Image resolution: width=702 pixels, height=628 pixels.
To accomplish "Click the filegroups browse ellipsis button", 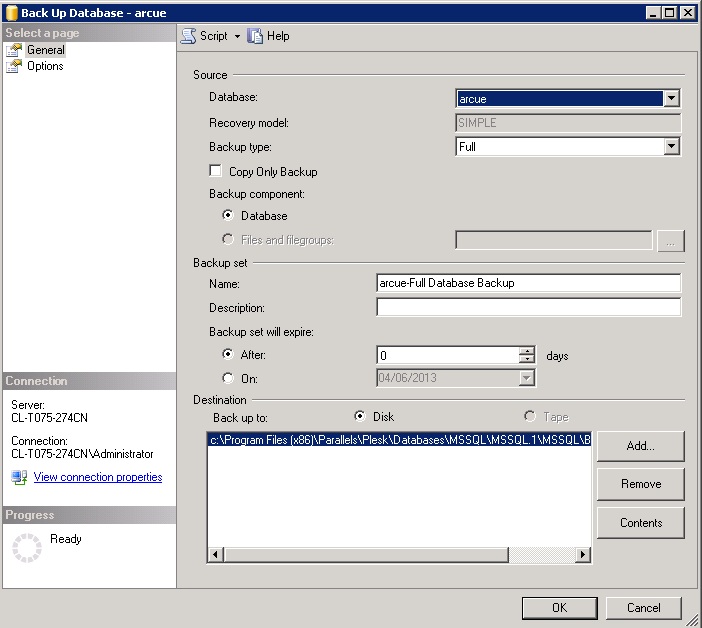I will 670,241.
